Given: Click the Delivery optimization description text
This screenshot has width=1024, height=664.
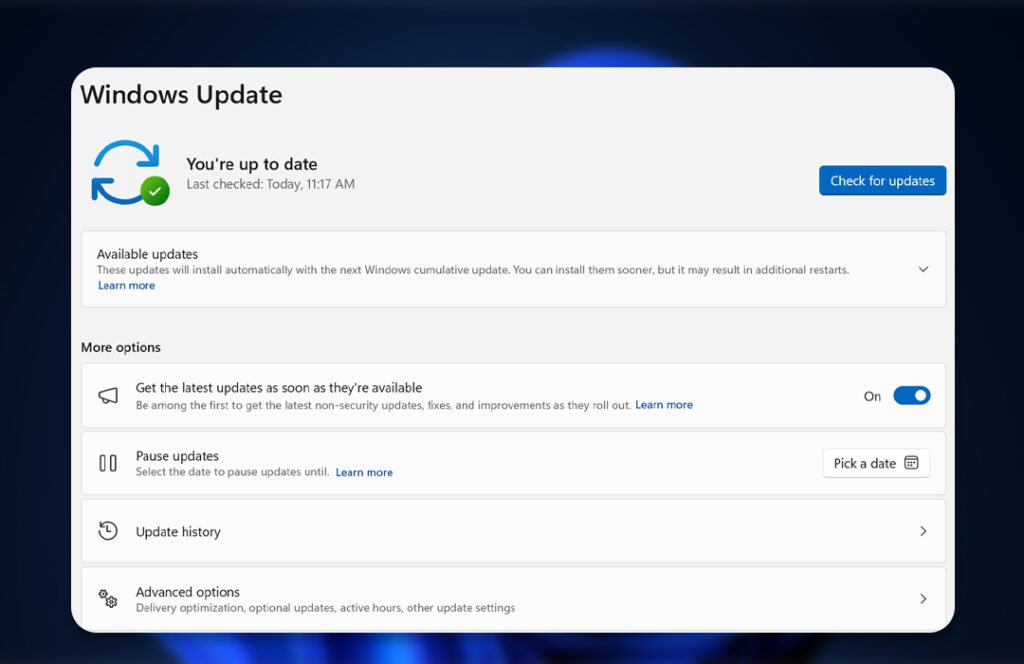Looking at the screenshot, I should (x=325, y=608).
